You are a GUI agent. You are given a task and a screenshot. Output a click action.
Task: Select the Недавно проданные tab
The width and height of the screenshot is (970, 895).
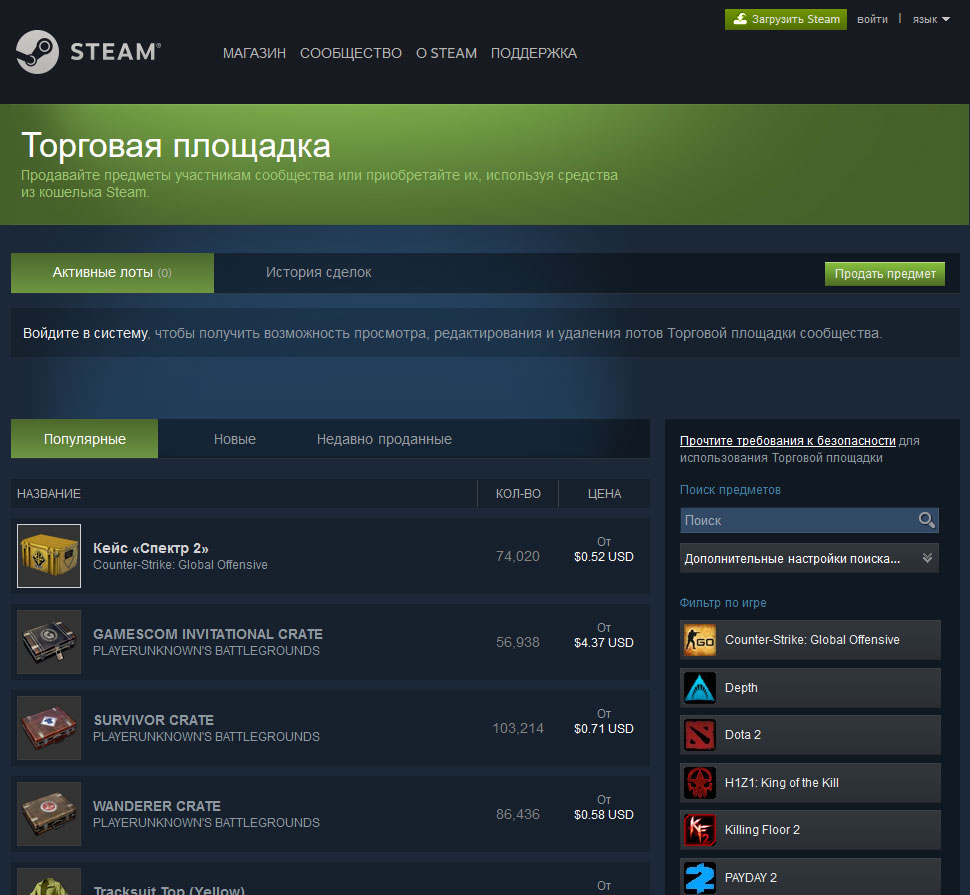click(x=384, y=439)
